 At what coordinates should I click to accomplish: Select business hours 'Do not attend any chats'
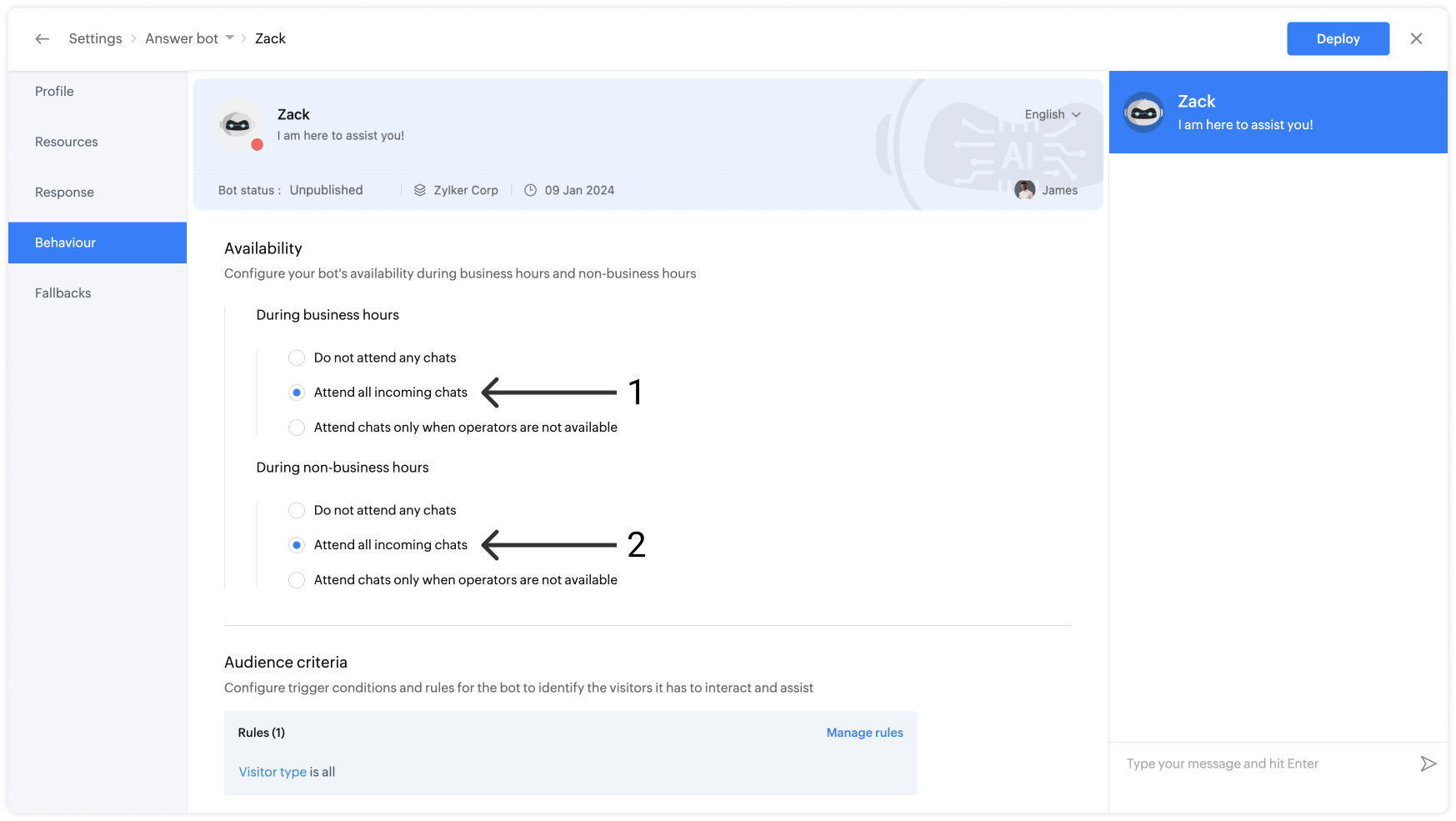(x=297, y=358)
